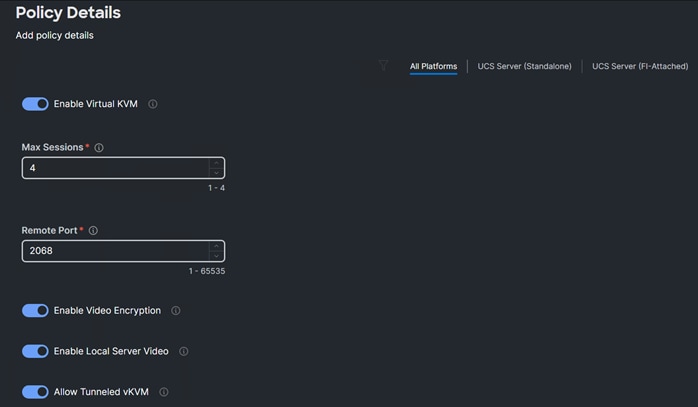Open info icon beside Max Sessions label

(99, 147)
